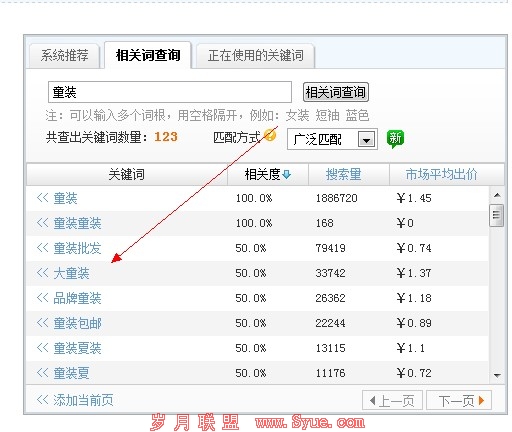Screen dimensions: 512x432
Task: Add keyword 童装包邮 via its << icon
Action: 42,323
